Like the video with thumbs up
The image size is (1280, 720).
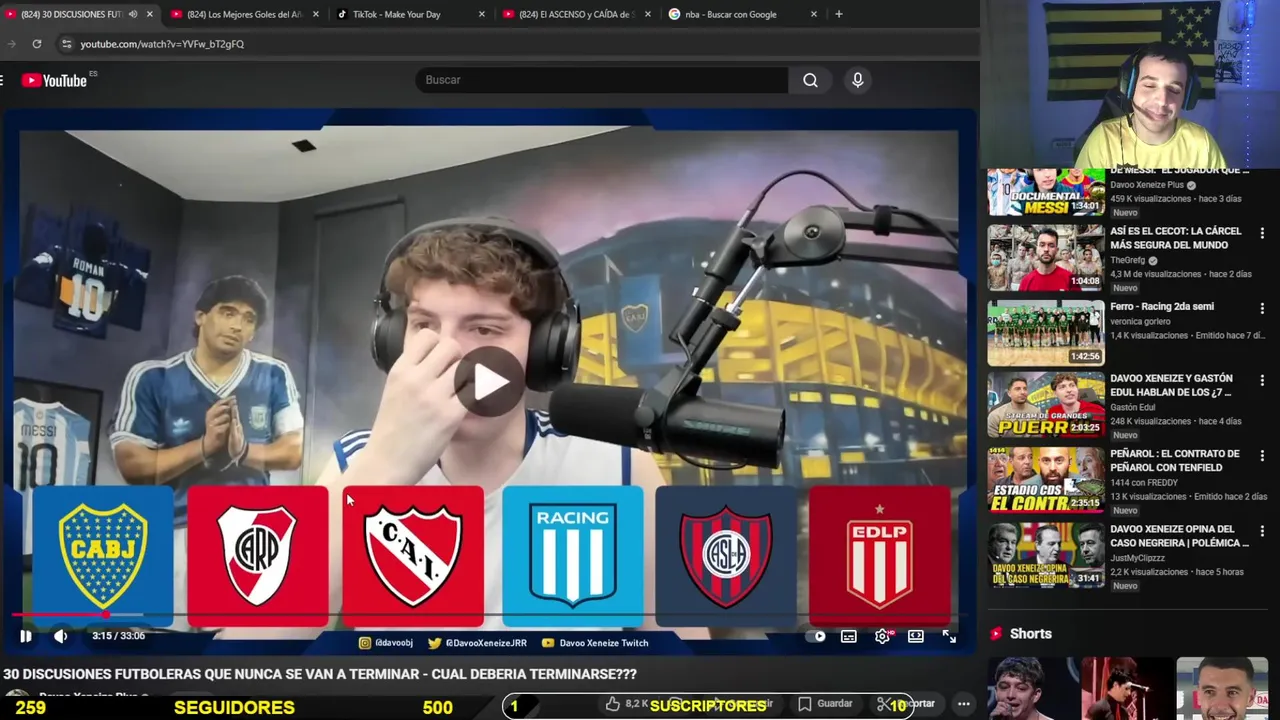pos(613,704)
